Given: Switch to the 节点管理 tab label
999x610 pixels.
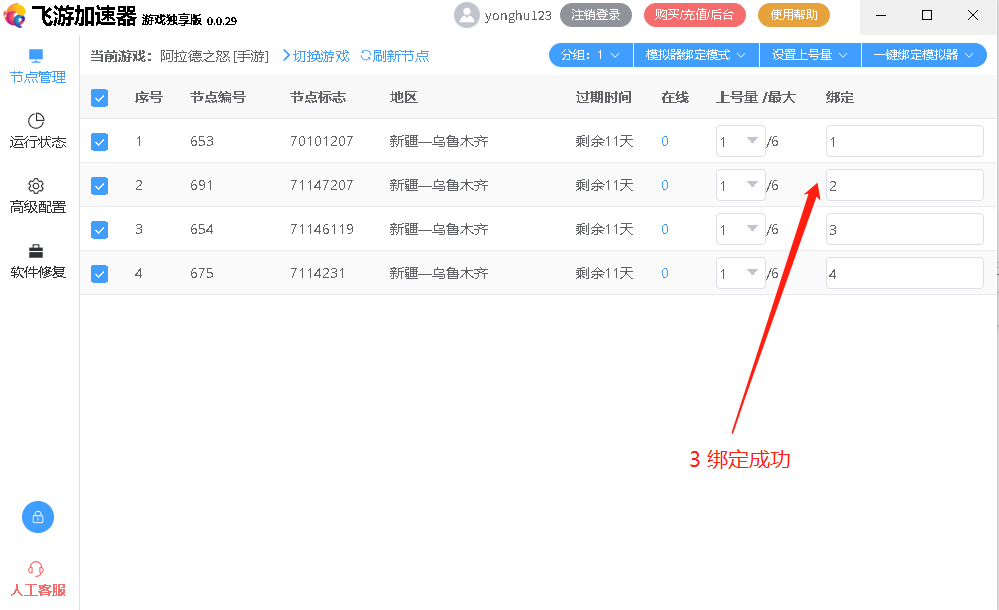Looking at the screenshot, I should click(38, 77).
